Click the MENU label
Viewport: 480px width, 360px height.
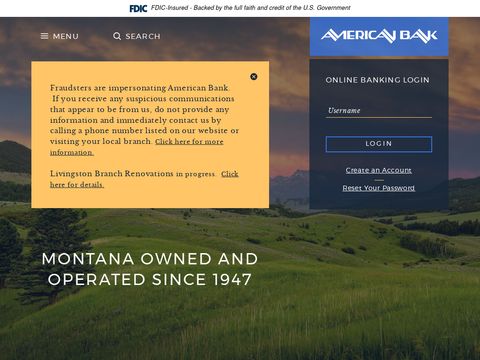coord(66,36)
